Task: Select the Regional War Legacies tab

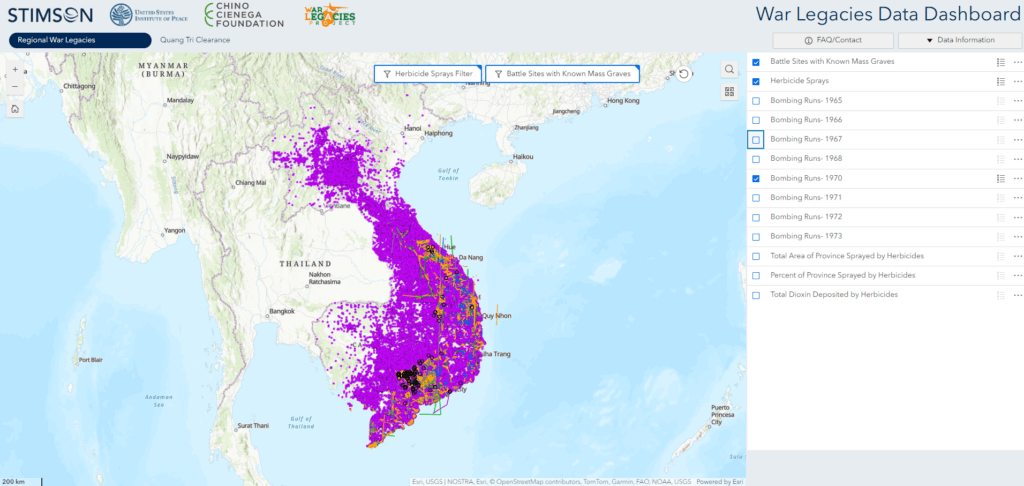Action: [76, 40]
